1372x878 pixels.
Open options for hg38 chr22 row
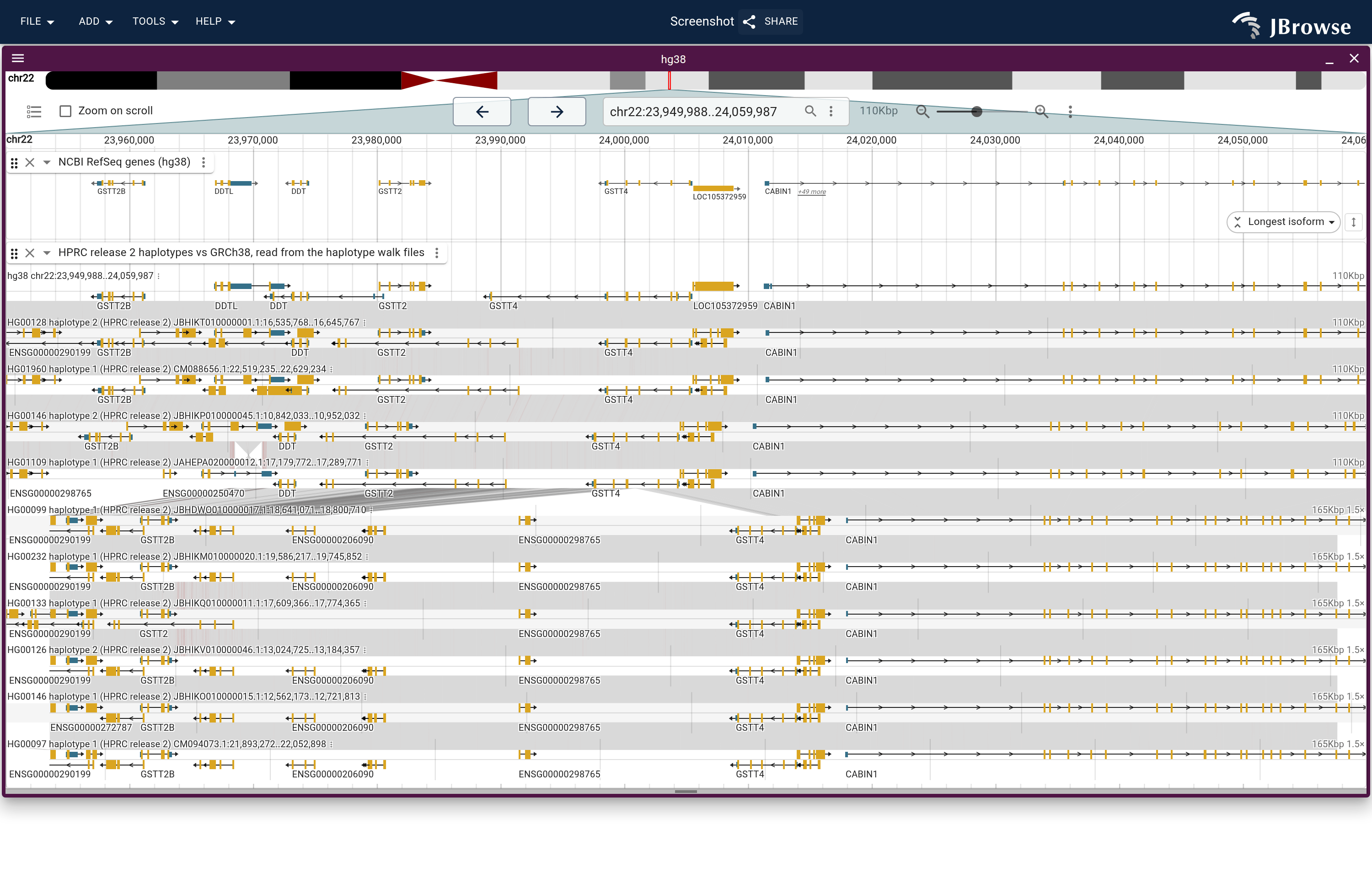158,276
